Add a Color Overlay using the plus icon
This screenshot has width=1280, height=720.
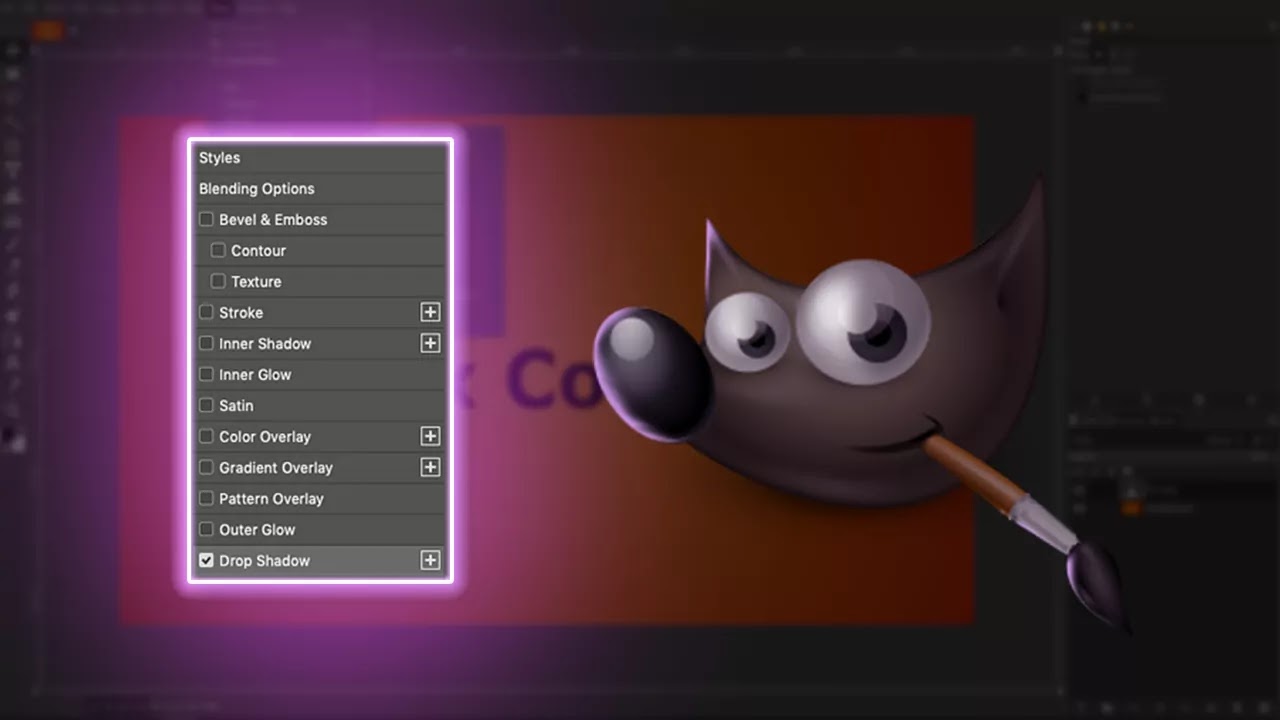tap(430, 437)
